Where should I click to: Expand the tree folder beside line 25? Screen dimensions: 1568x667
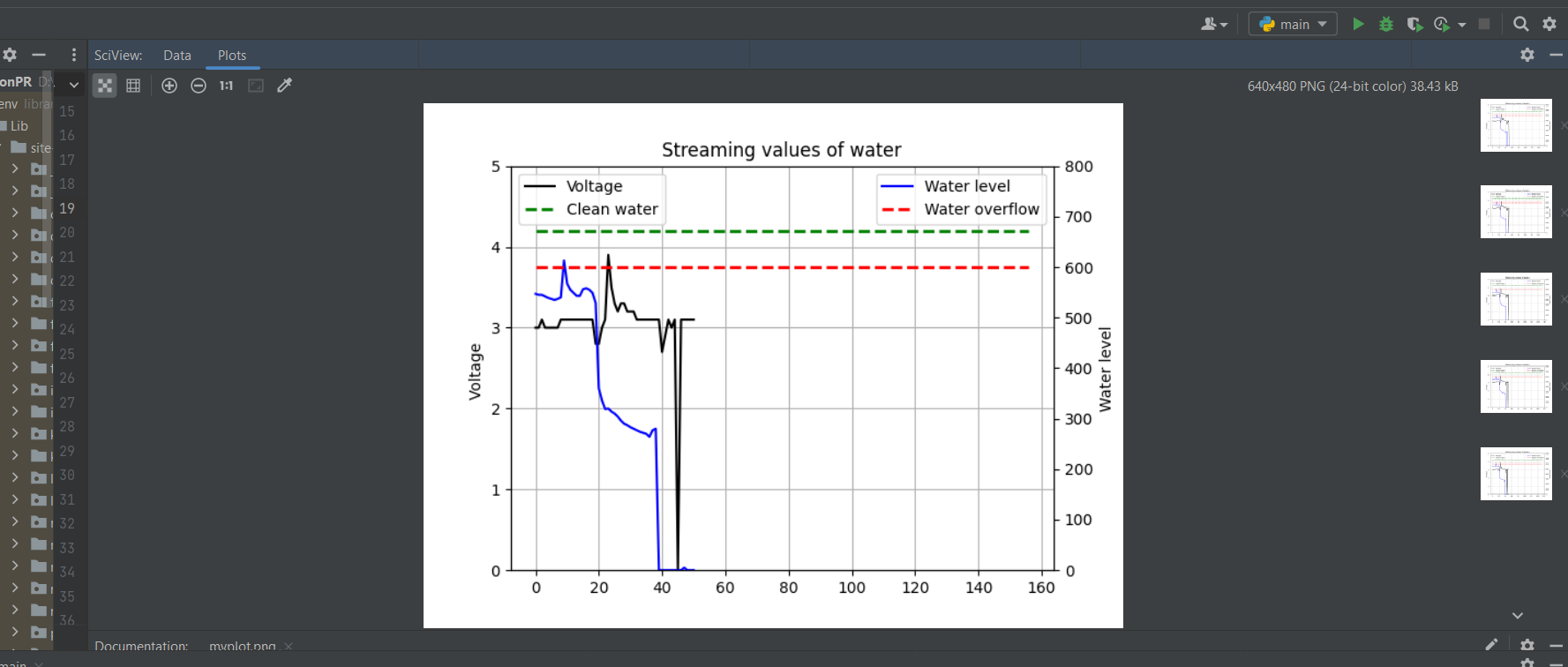(x=15, y=344)
